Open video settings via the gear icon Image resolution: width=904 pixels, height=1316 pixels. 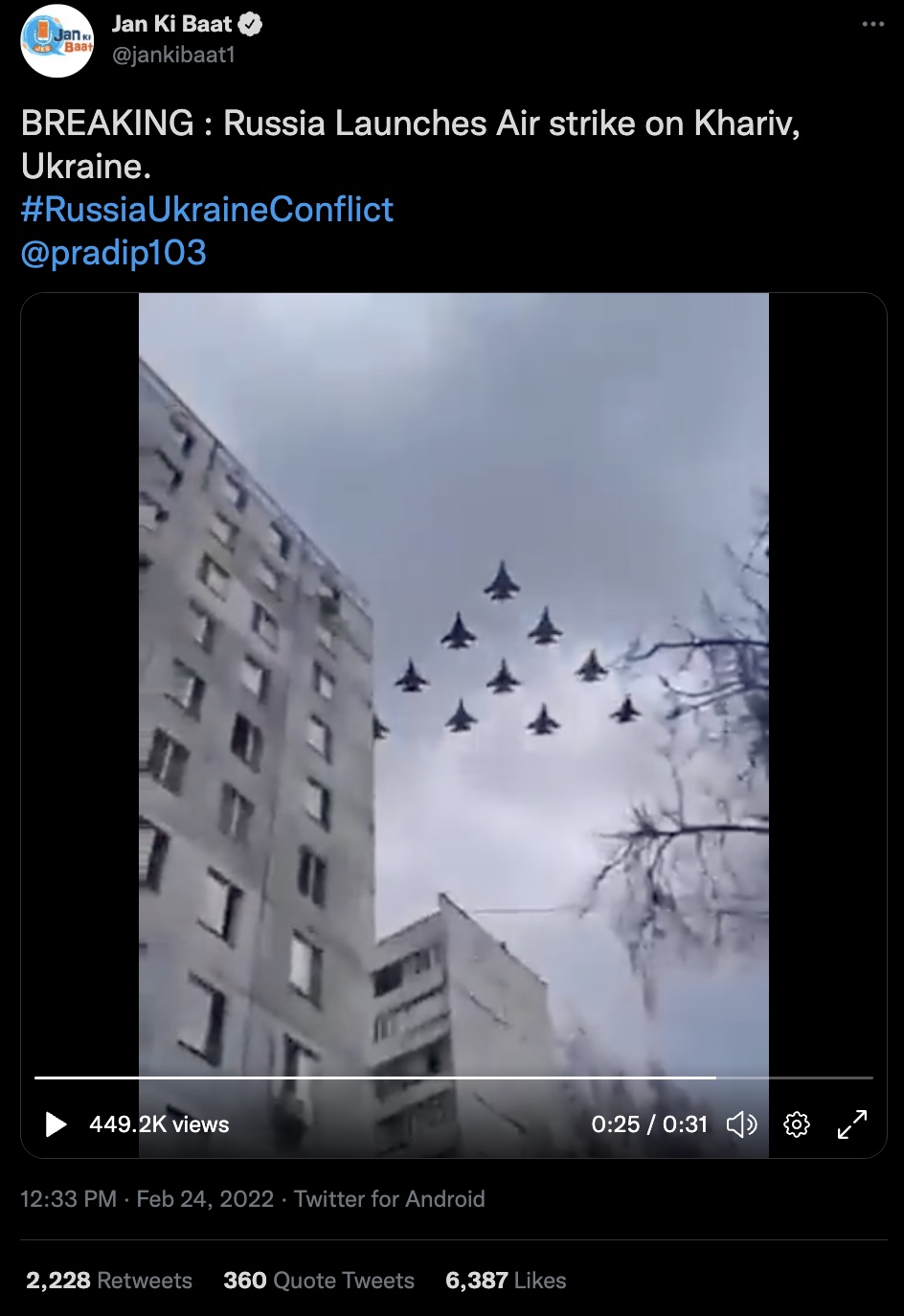[797, 1124]
